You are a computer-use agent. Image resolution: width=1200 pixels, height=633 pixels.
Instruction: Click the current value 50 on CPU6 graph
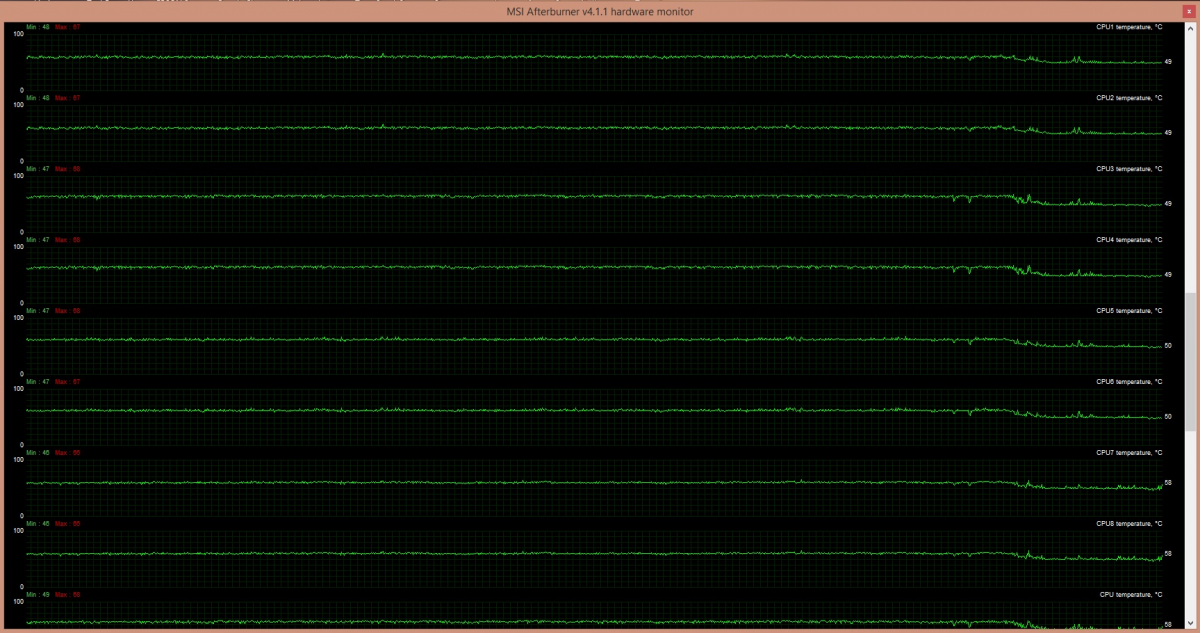coord(1168,417)
